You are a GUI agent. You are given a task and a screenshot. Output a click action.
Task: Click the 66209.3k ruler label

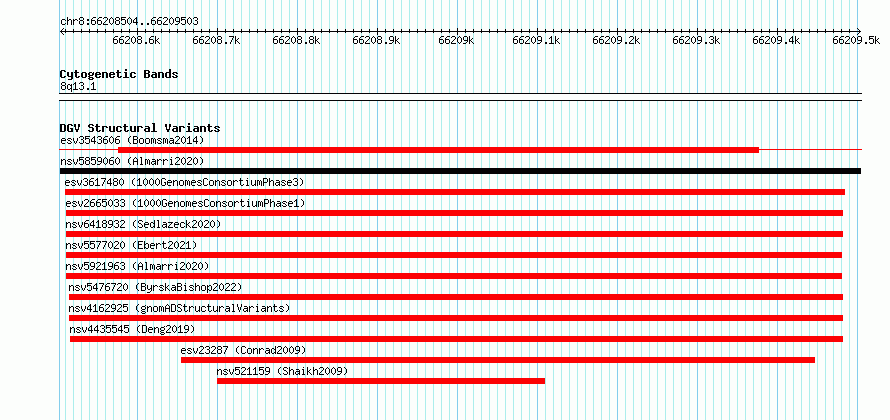pyautogui.click(x=696, y=40)
